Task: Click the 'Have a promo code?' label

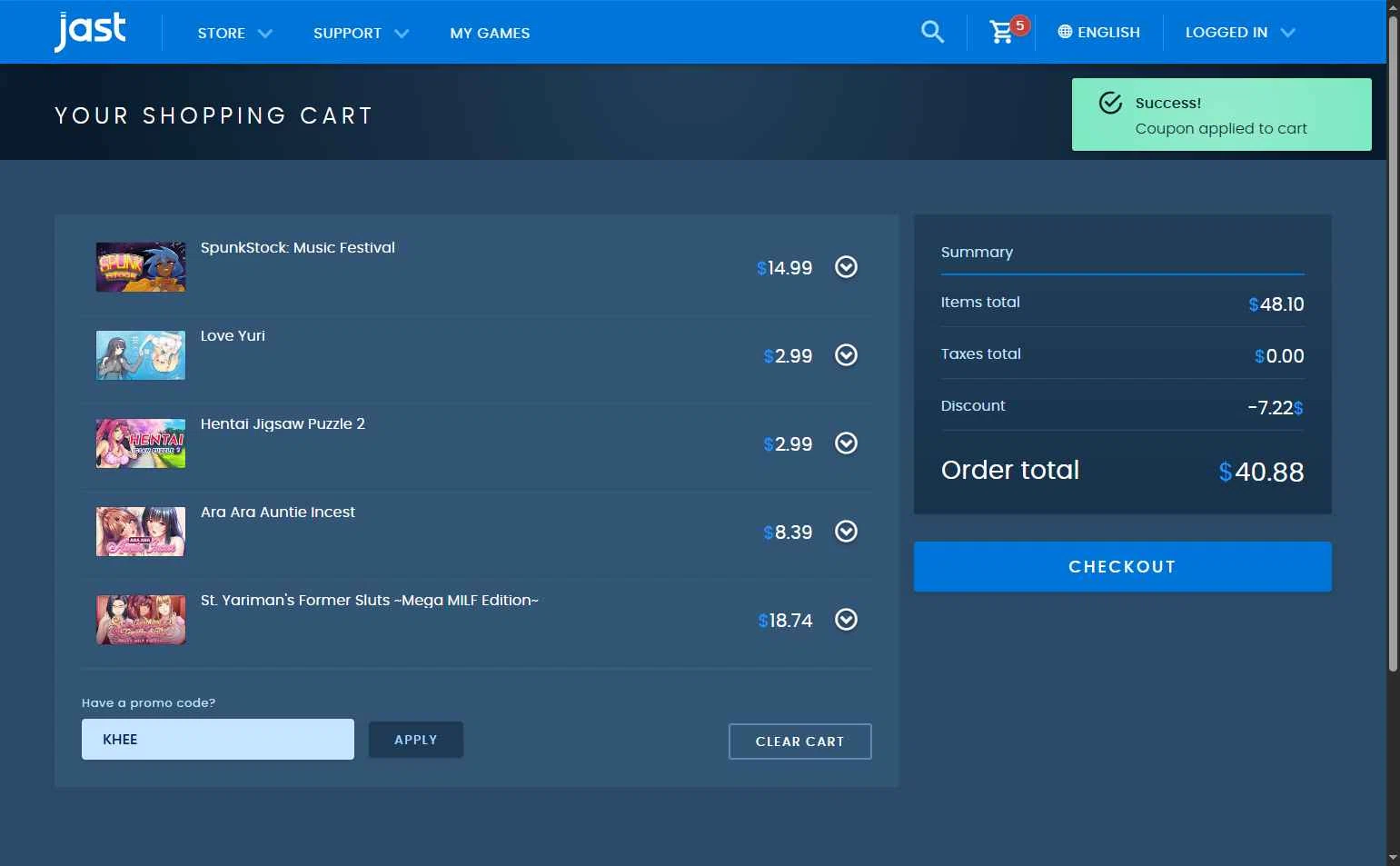Action: point(148,702)
